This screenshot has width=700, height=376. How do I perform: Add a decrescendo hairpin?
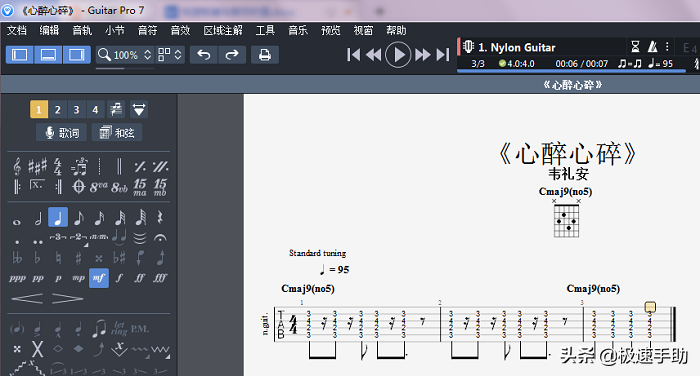click(67, 298)
